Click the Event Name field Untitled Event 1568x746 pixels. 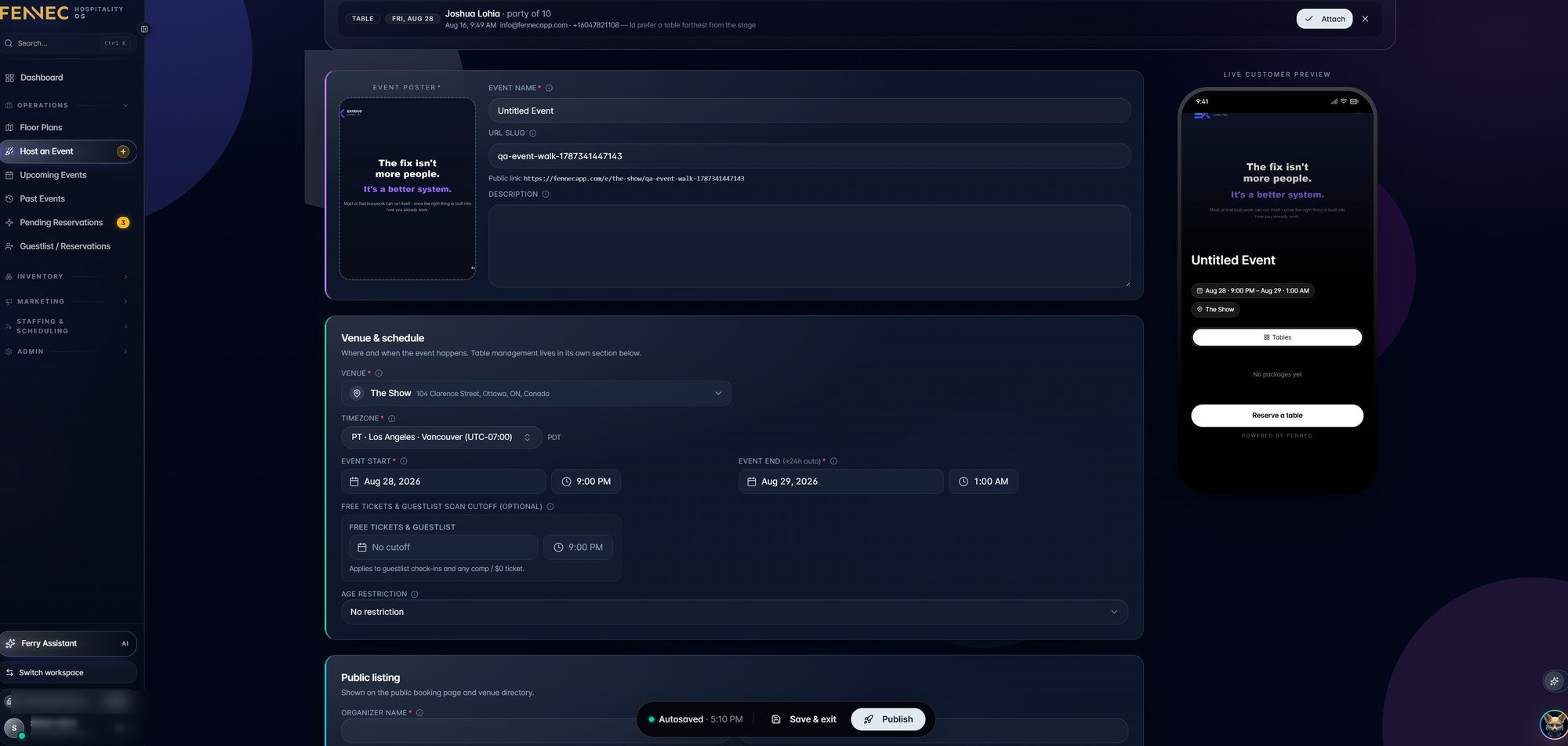pos(809,111)
